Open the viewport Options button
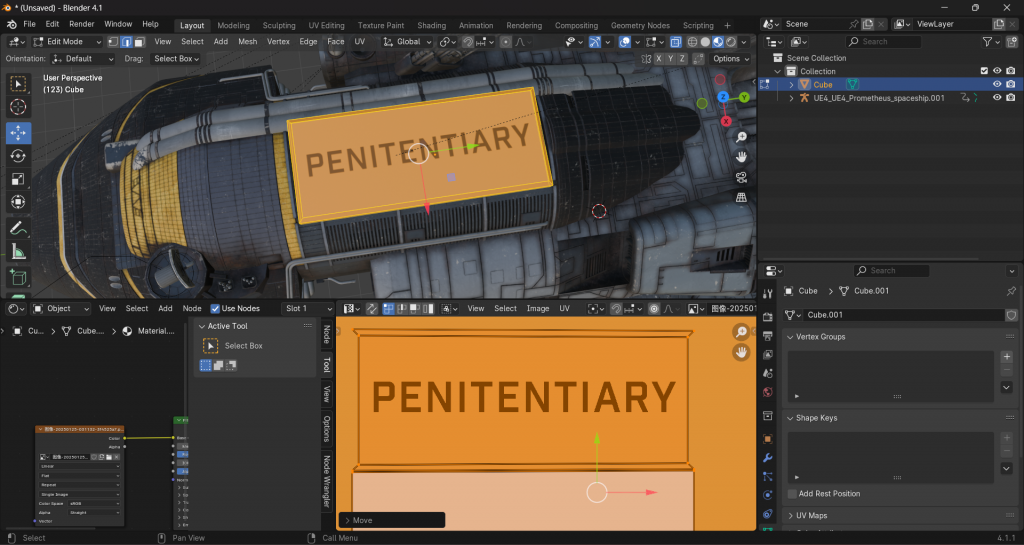The width and height of the screenshot is (1024, 545). click(x=729, y=59)
